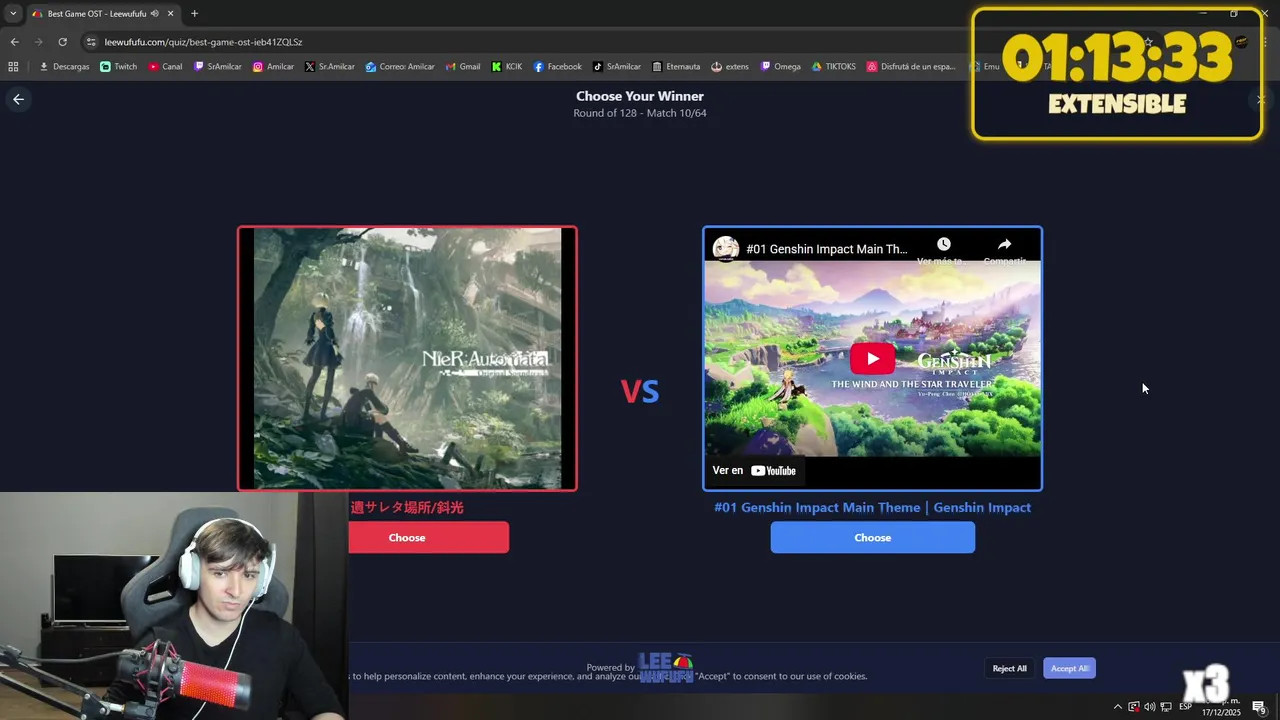
Task: Click the Leewufufu Powered by logo
Action: (666, 667)
